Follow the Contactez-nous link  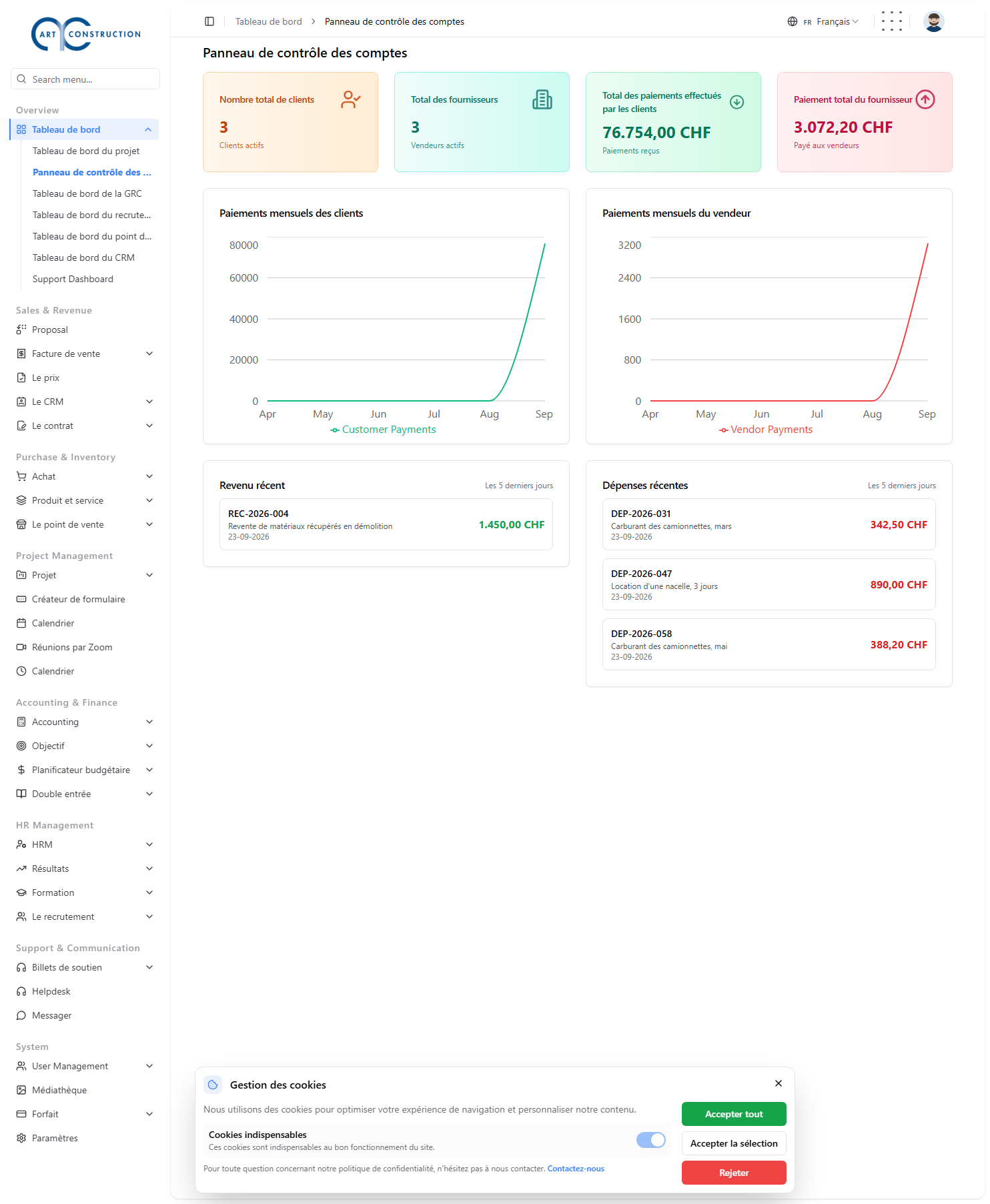pyautogui.click(x=576, y=1169)
